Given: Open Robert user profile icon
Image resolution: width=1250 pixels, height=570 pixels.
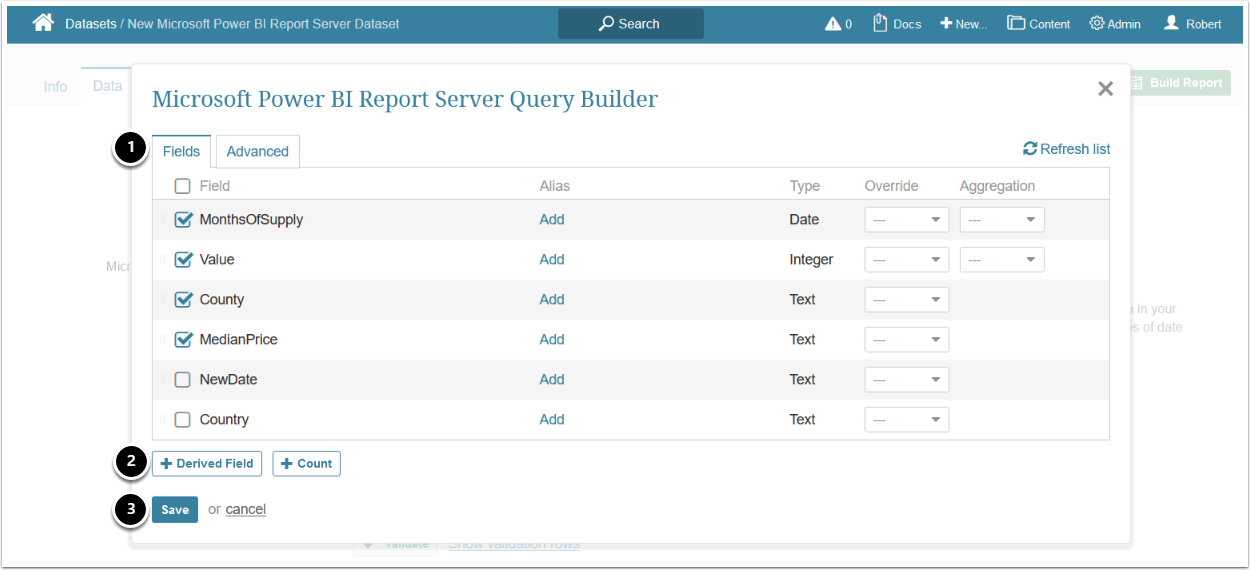Looking at the screenshot, I should 1171,23.
